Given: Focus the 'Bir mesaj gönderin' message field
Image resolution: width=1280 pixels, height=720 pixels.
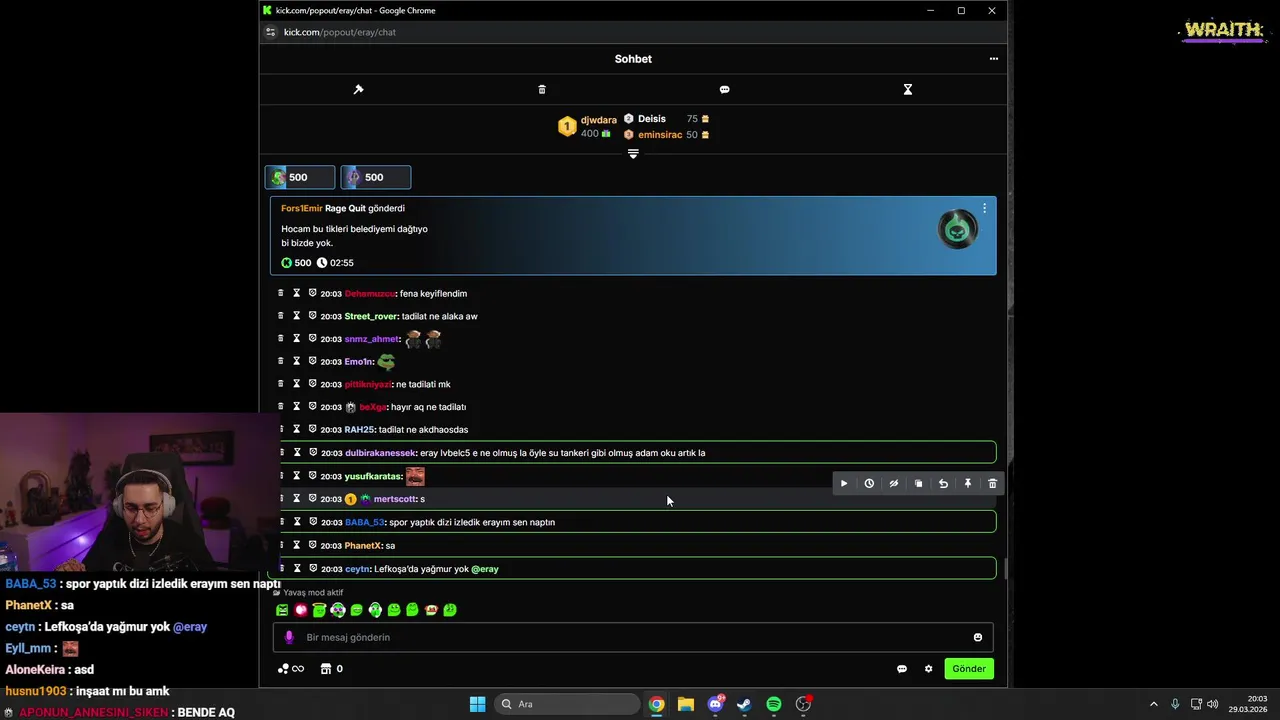Looking at the screenshot, I should [635, 637].
